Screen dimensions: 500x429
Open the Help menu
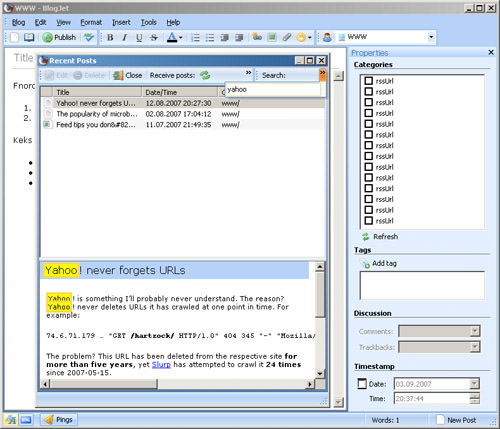click(173, 22)
